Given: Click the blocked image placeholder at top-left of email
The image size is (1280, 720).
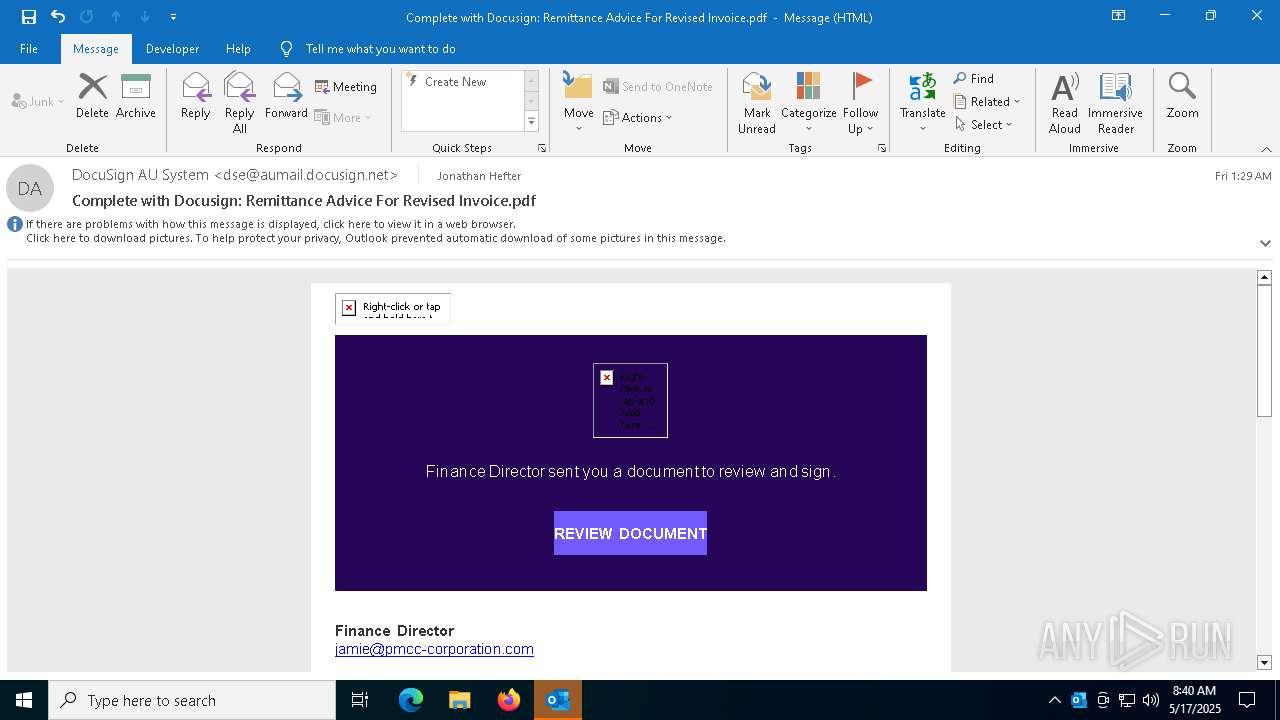Looking at the screenshot, I should 393,308.
